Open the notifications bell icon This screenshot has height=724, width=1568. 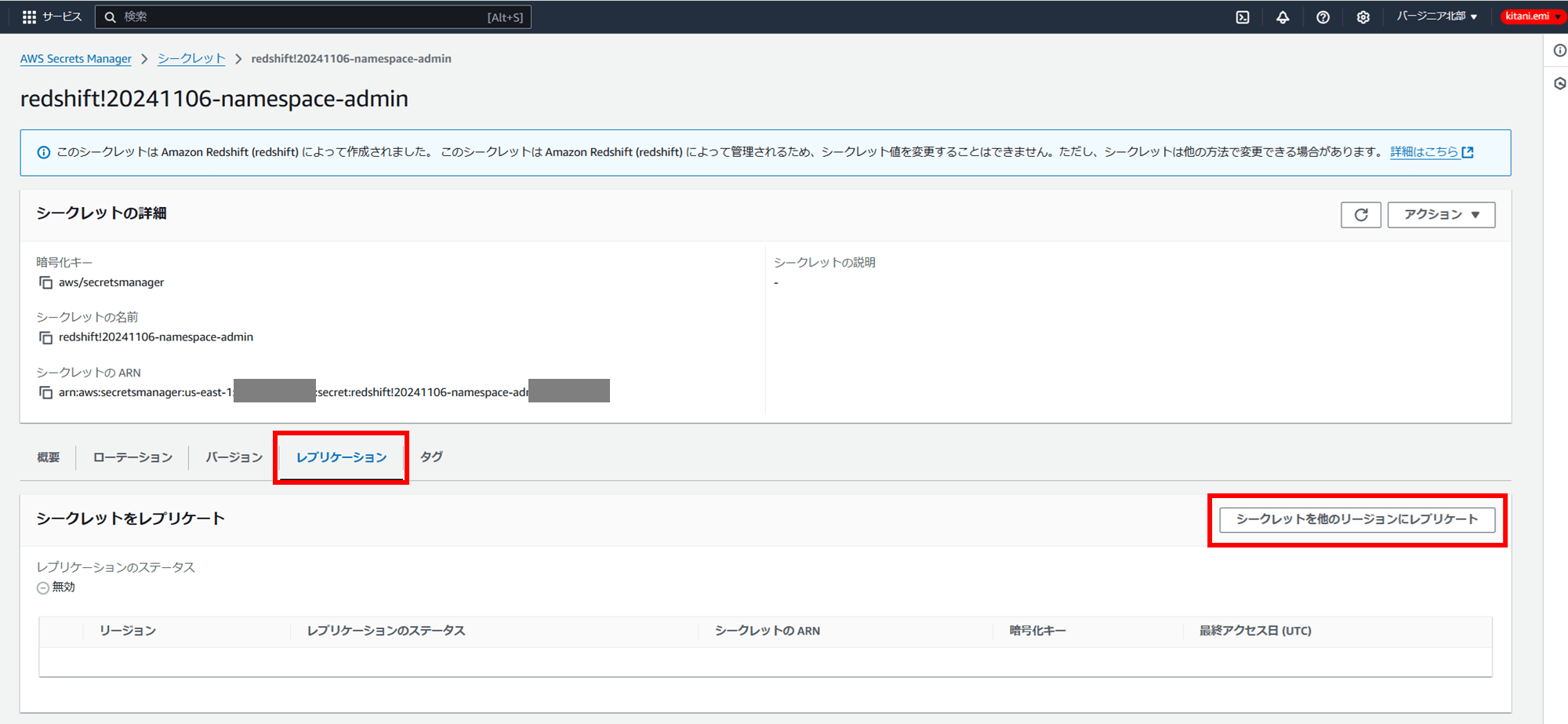[x=1283, y=16]
